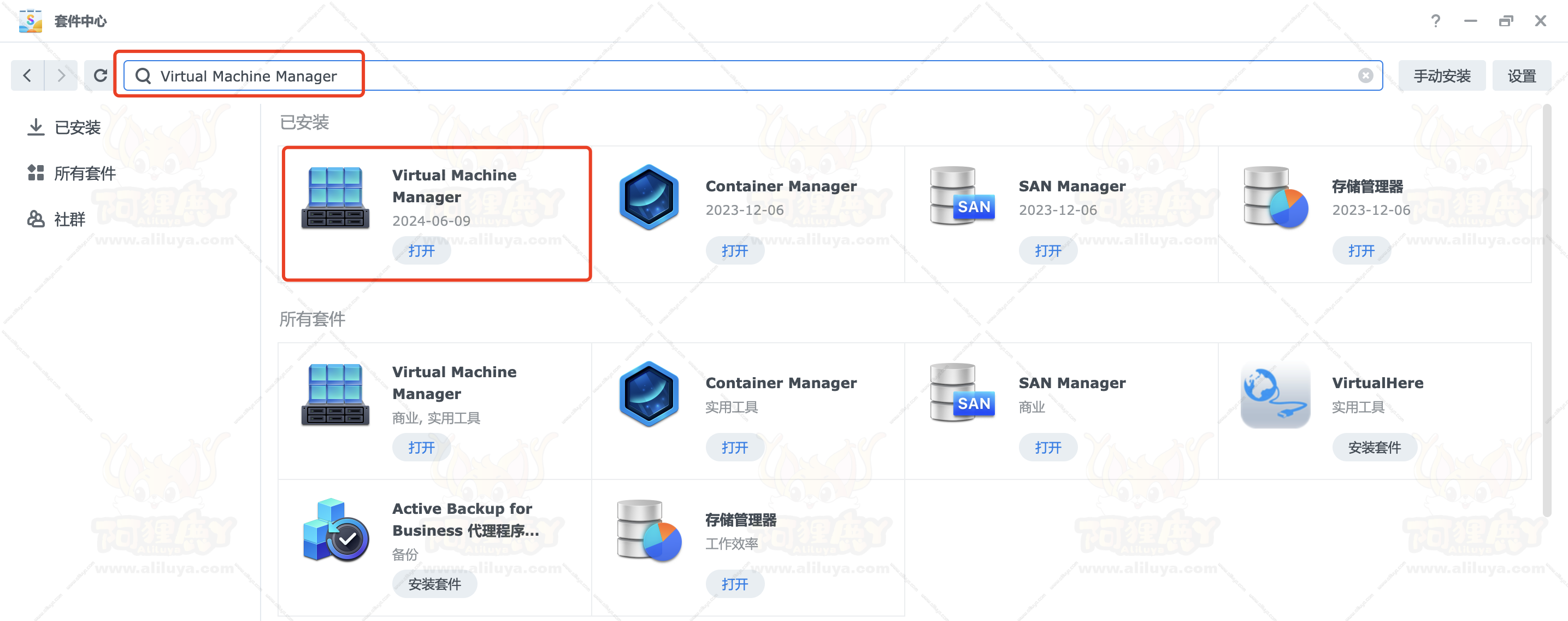Viewport: 1568px width, 621px height.
Task: Click the 存储管理器 icon in 已安装 section
Action: 1275,197
